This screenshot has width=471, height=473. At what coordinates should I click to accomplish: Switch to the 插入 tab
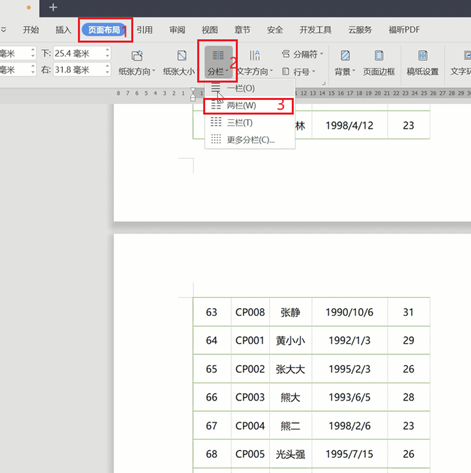(63, 30)
